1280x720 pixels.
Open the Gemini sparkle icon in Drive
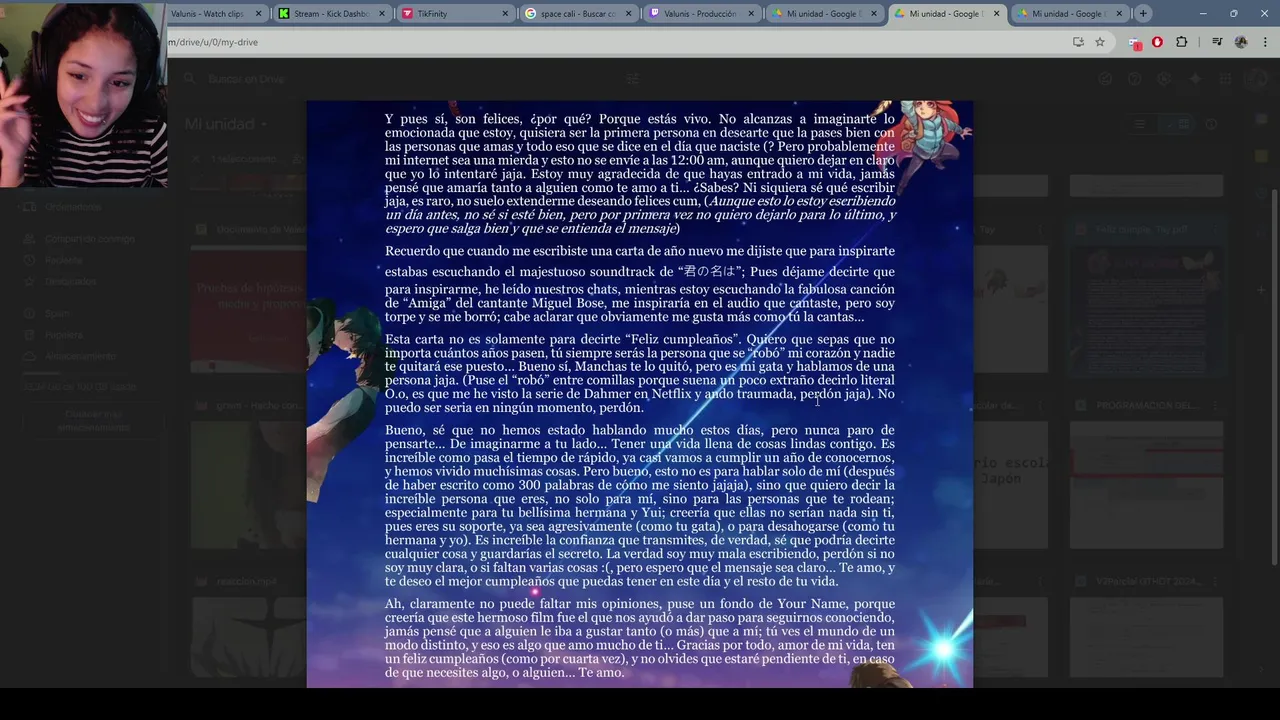tap(1195, 79)
